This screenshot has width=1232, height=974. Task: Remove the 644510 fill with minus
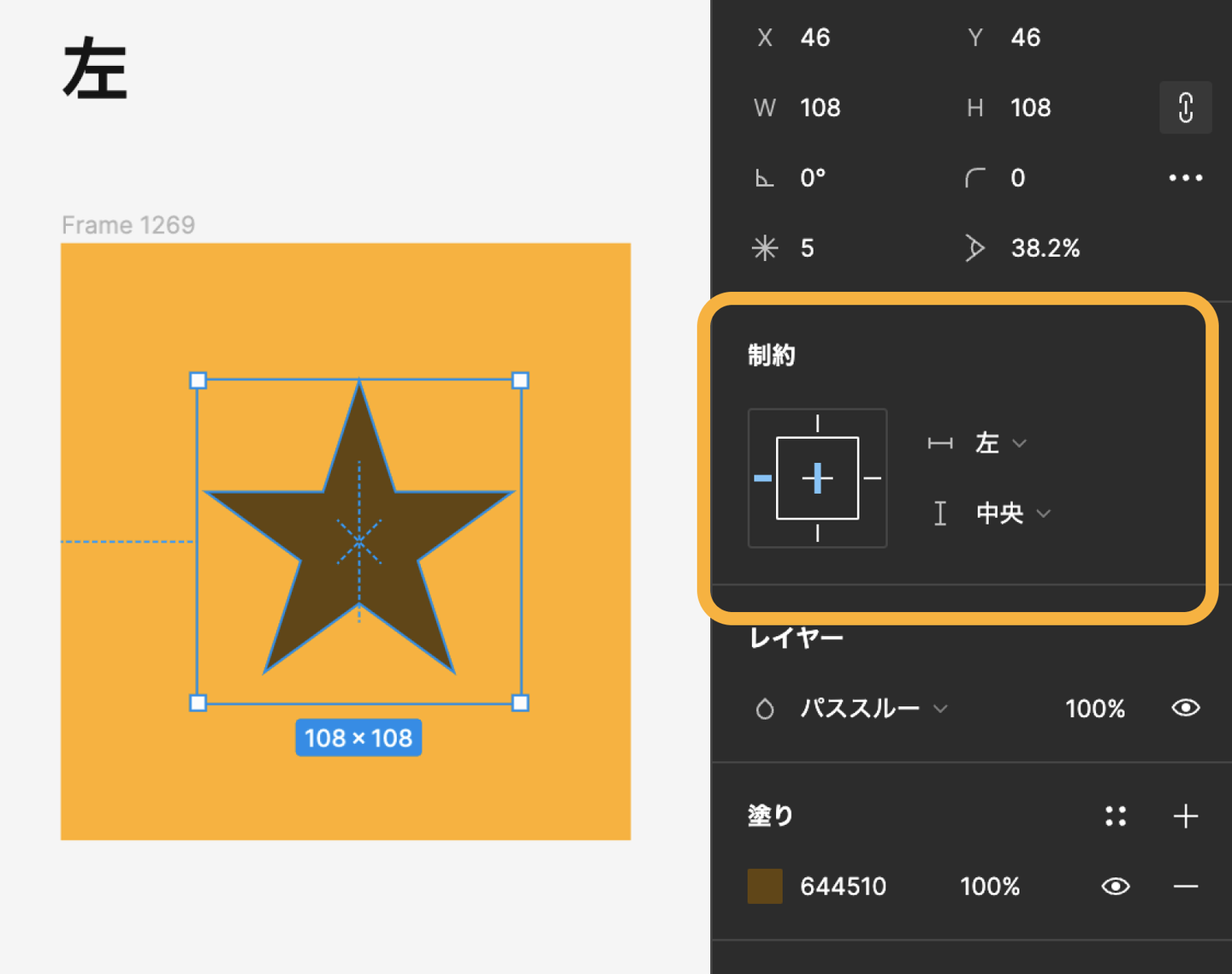tap(1185, 887)
